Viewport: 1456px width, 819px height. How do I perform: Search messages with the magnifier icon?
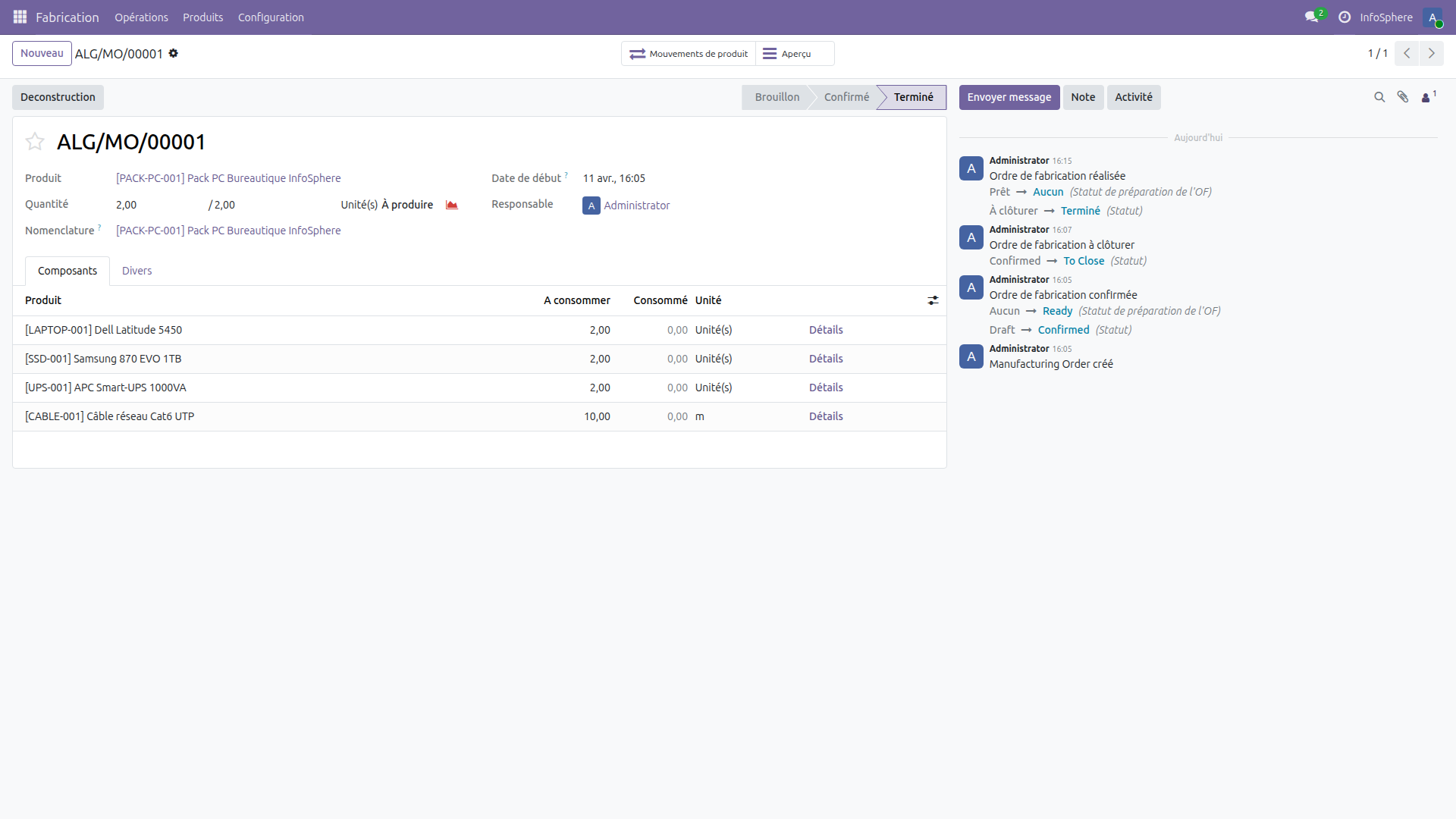point(1379,97)
